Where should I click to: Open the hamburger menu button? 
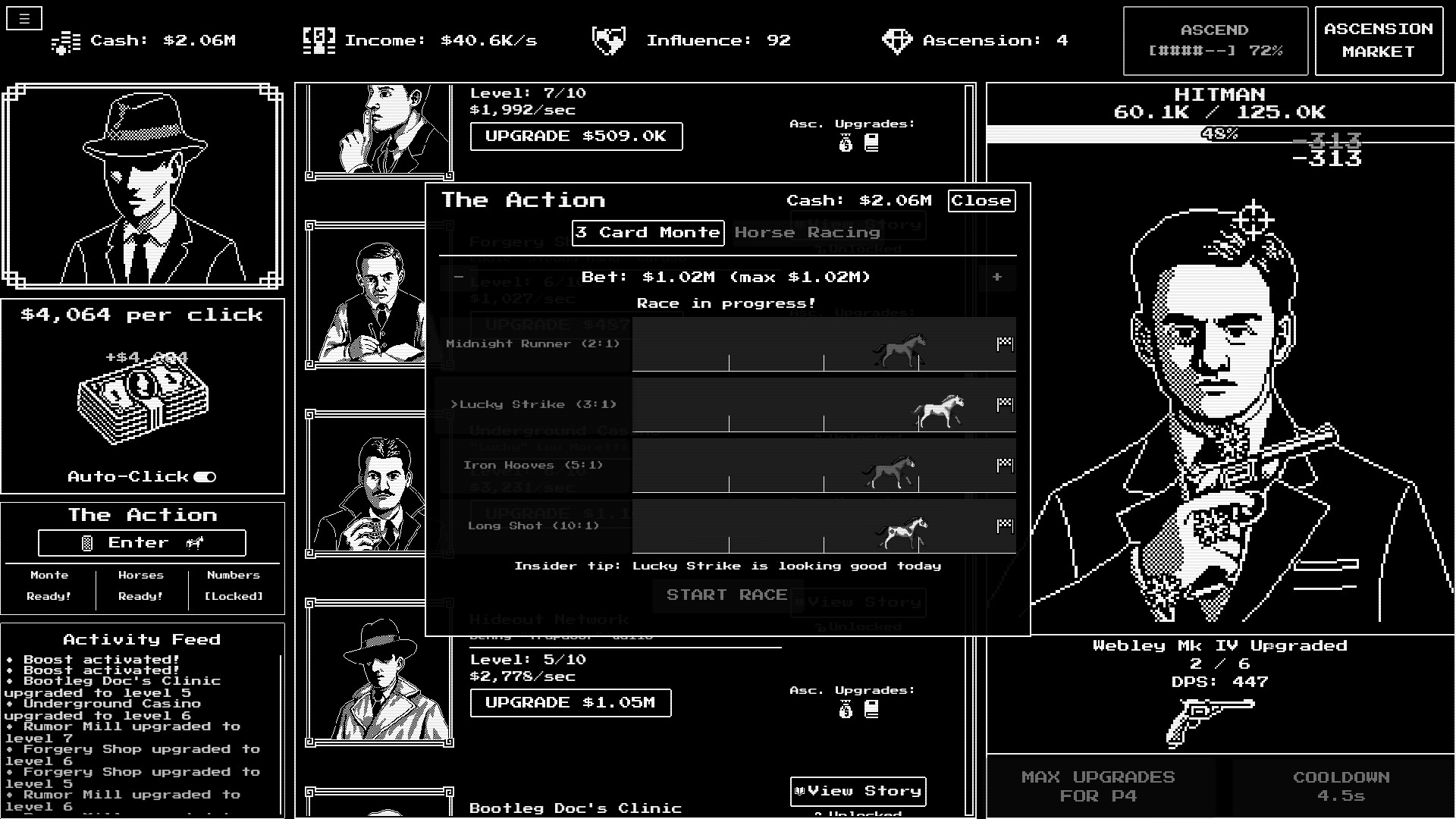click(x=24, y=19)
